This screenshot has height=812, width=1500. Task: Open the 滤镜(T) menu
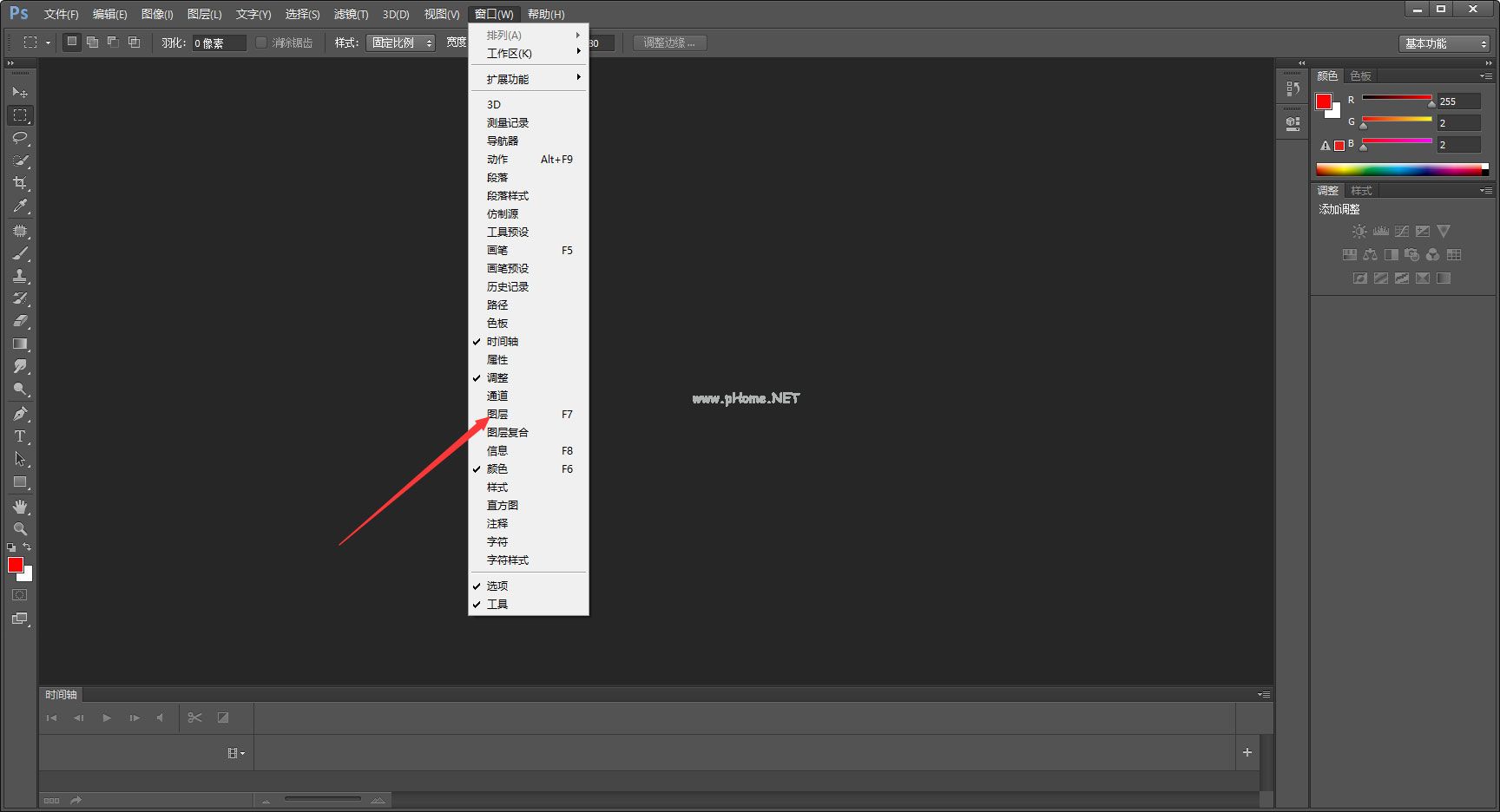351,14
